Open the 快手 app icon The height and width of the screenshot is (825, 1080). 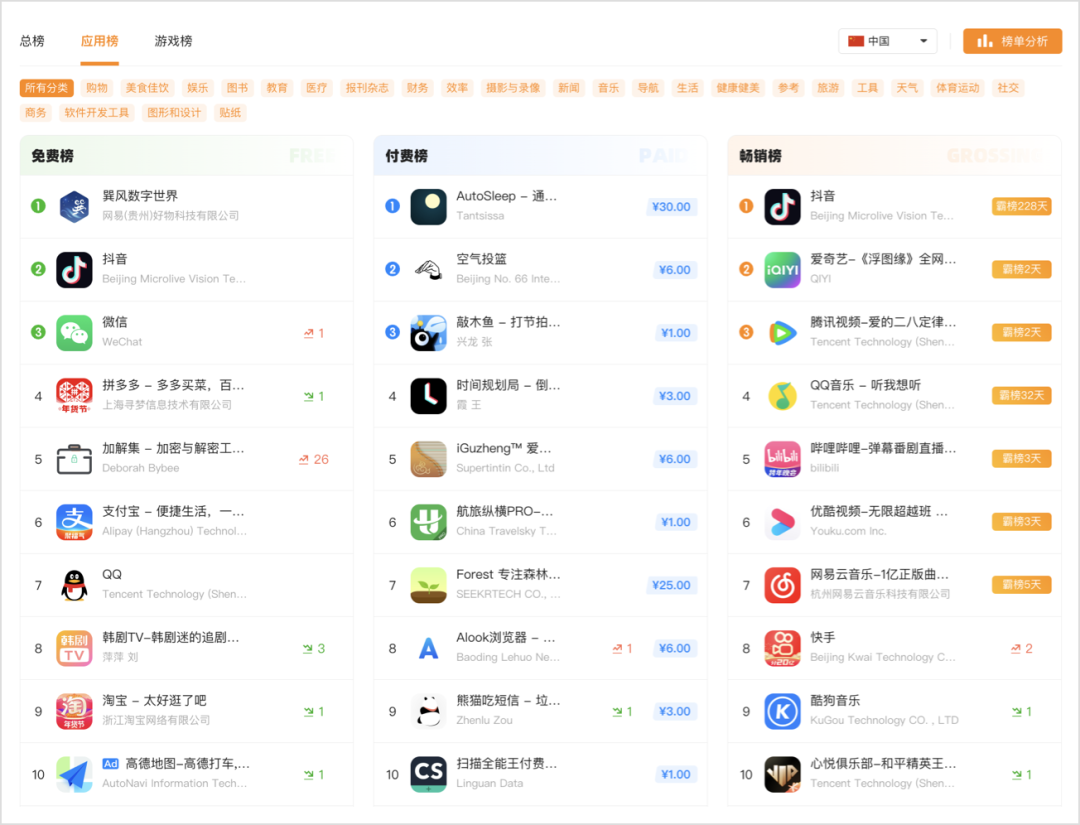coord(782,649)
